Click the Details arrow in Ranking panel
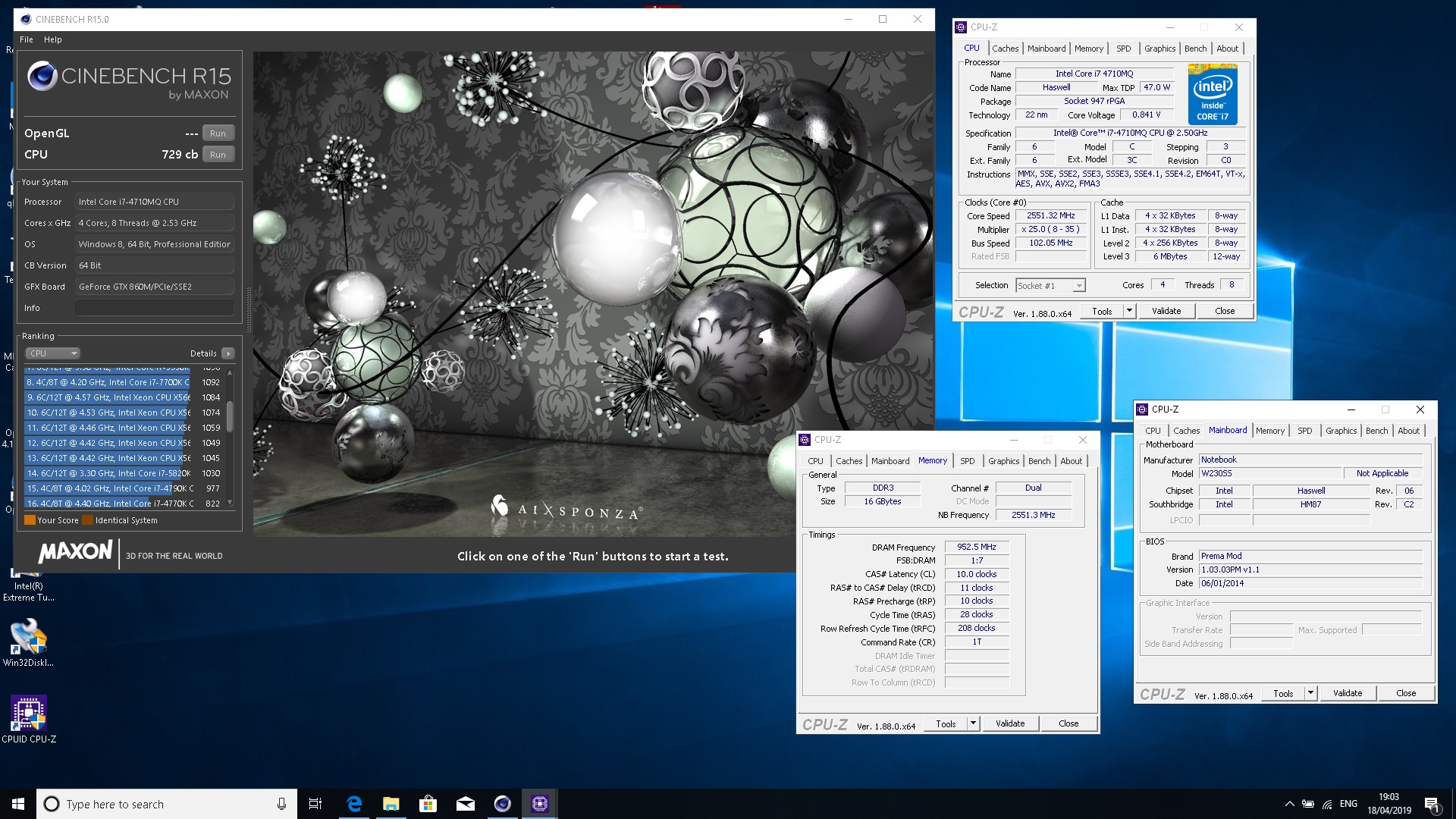The width and height of the screenshot is (1456, 819). click(228, 353)
